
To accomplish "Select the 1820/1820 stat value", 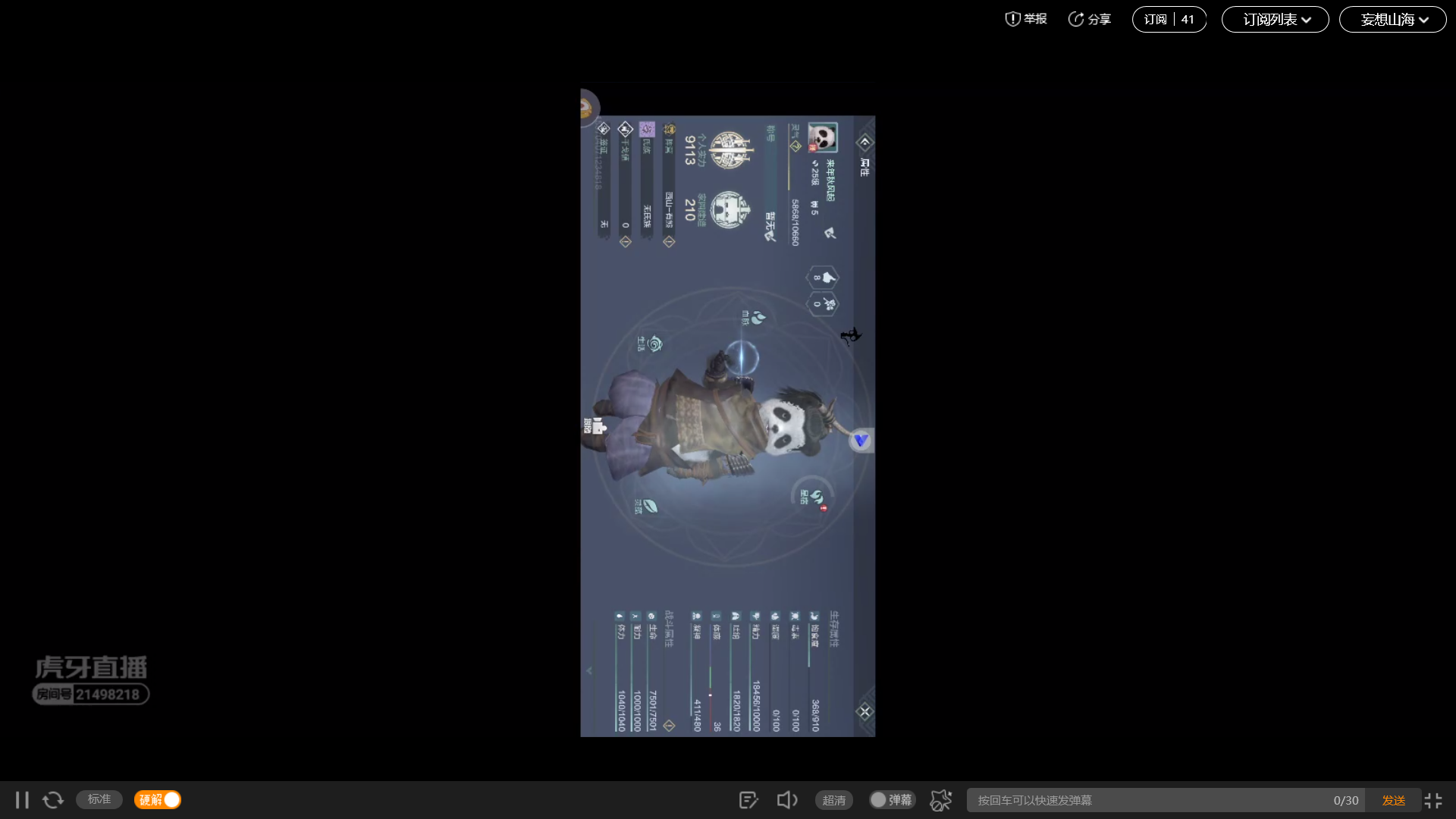I will (736, 711).
